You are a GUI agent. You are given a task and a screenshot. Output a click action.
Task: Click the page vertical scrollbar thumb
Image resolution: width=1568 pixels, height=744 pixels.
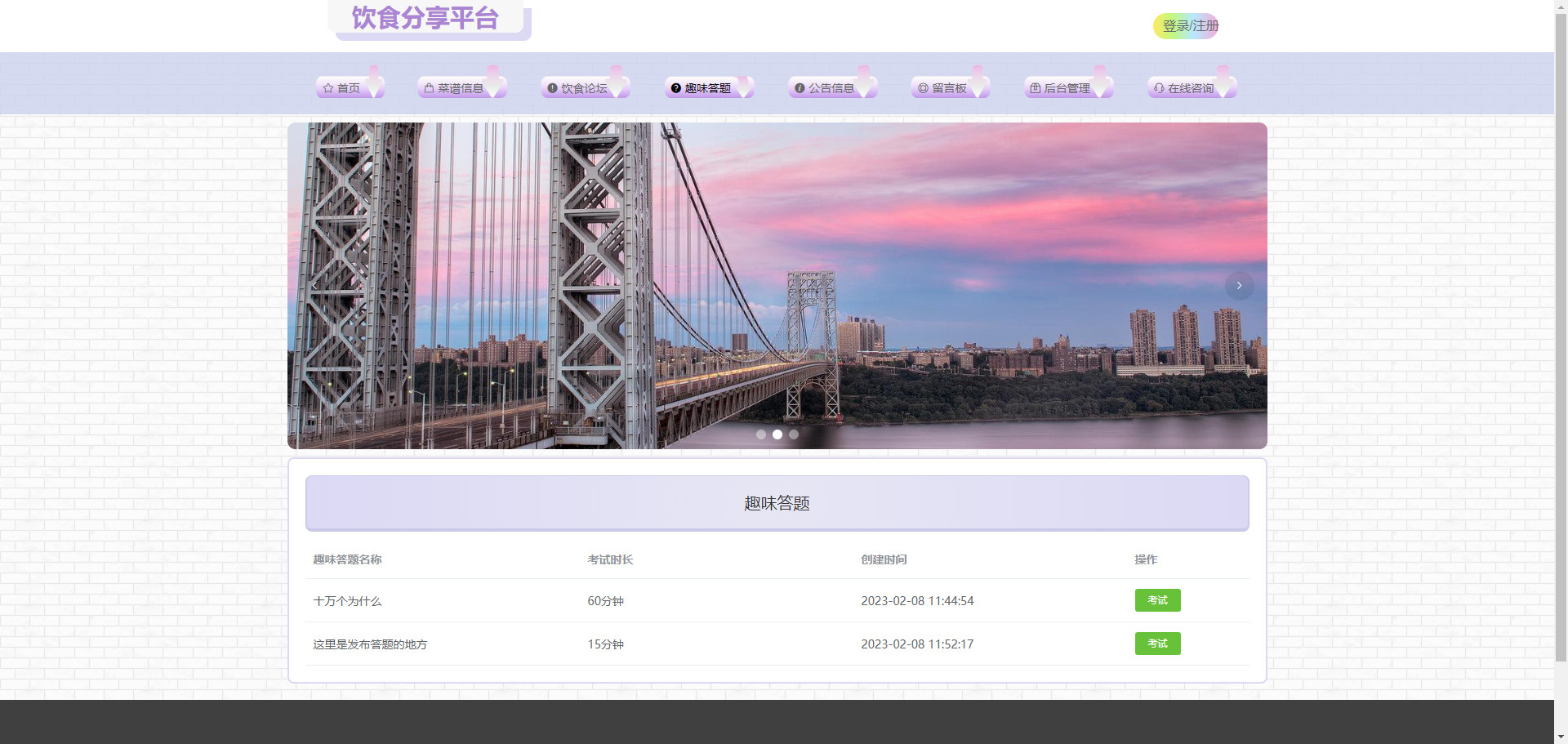1561,336
